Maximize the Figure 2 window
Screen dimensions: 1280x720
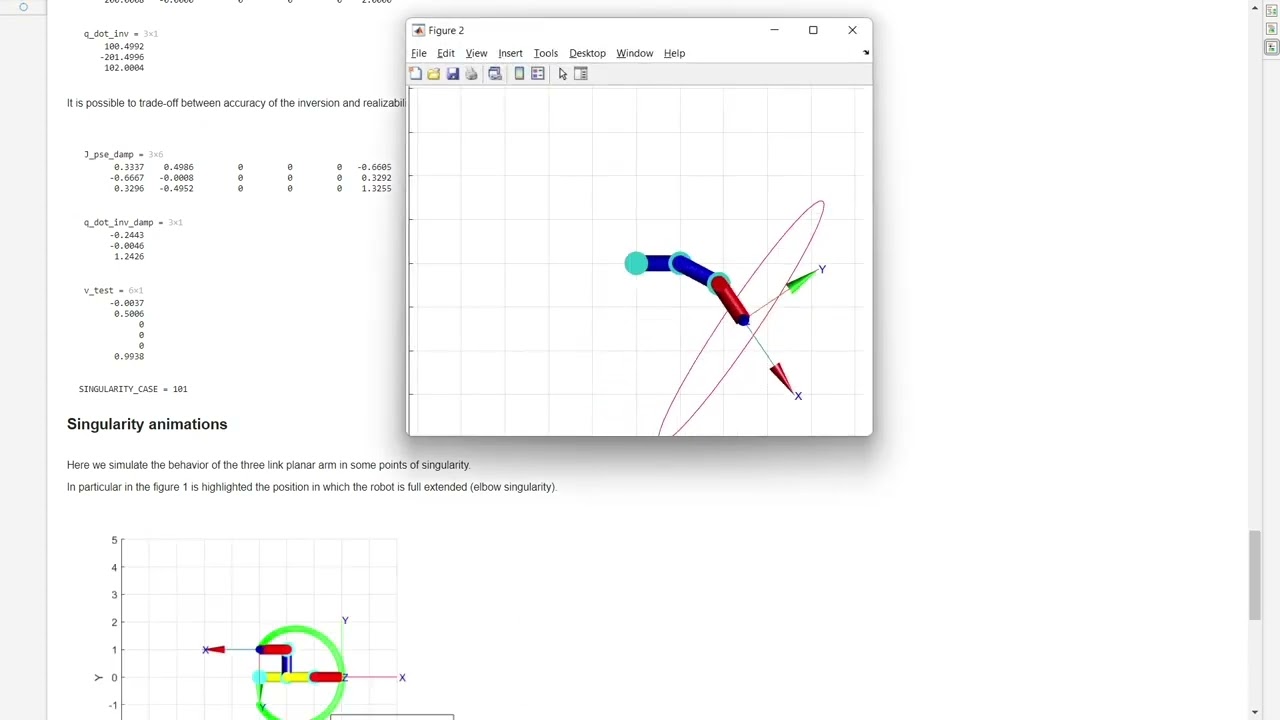[813, 30]
